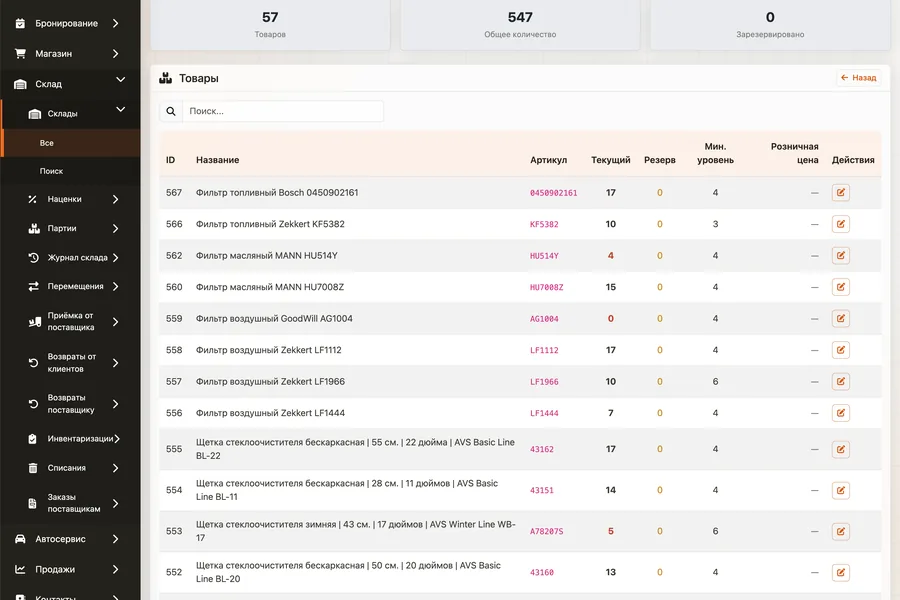Click edit icon in row ID 556
This screenshot has height=600, width=900.
[x=840, y=413]
